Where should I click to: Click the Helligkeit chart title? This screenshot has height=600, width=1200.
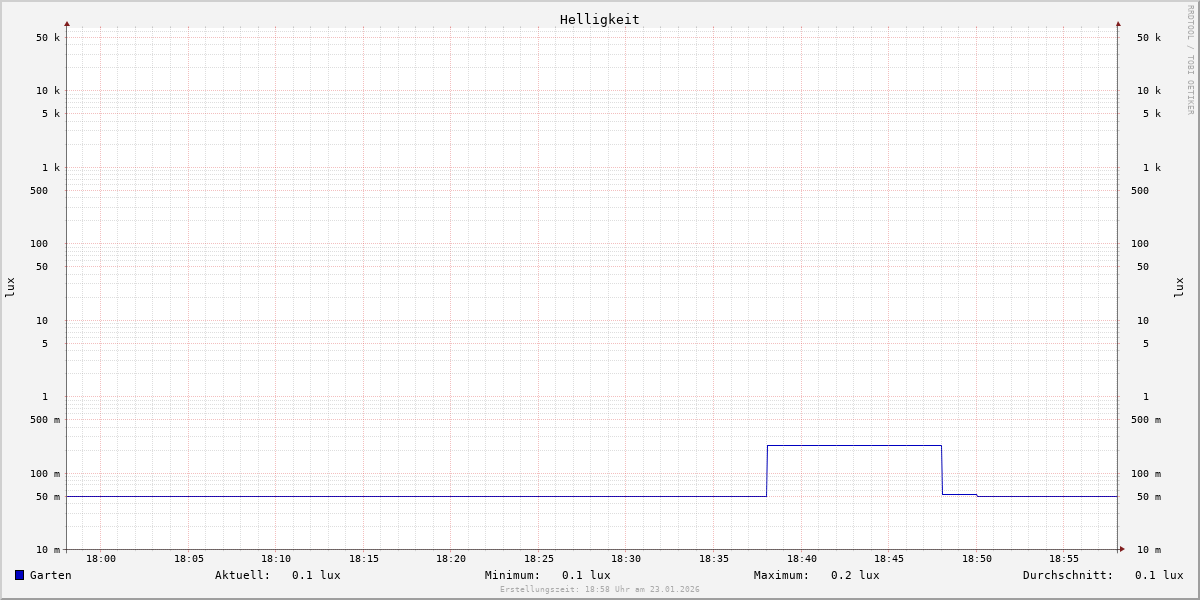pos(600,19)
